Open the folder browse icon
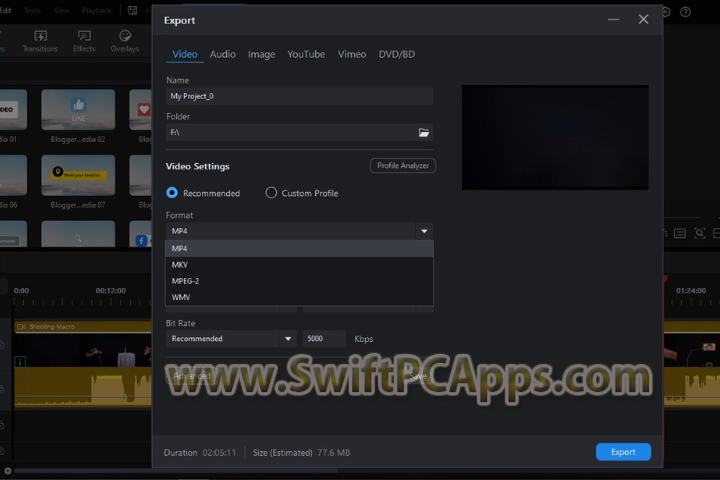This screenshot has width=720, height=480. 423,133
